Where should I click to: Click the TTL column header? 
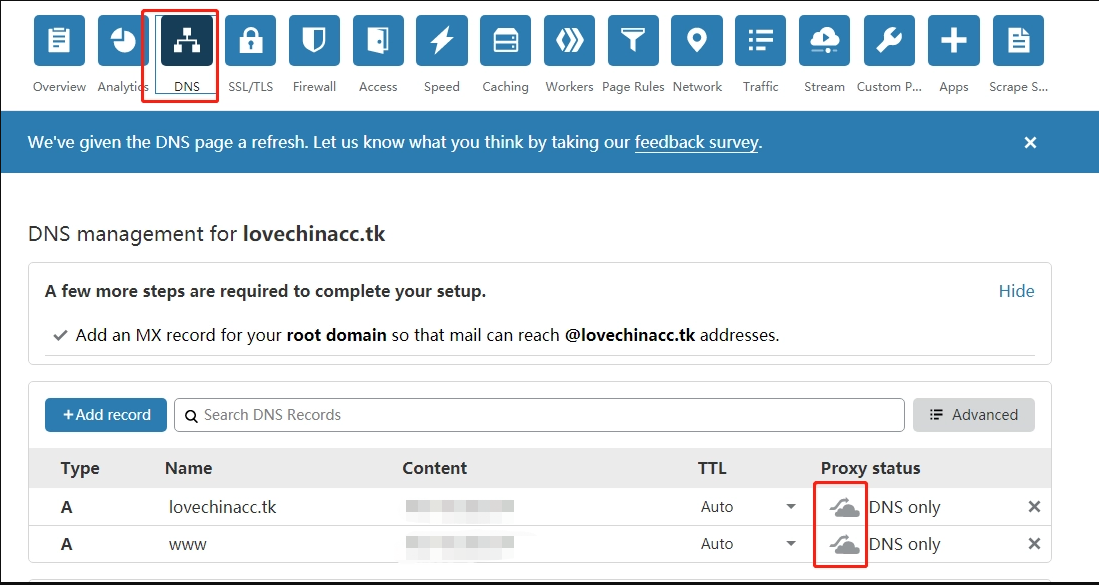pyautogui.click(x=712, y=469)
